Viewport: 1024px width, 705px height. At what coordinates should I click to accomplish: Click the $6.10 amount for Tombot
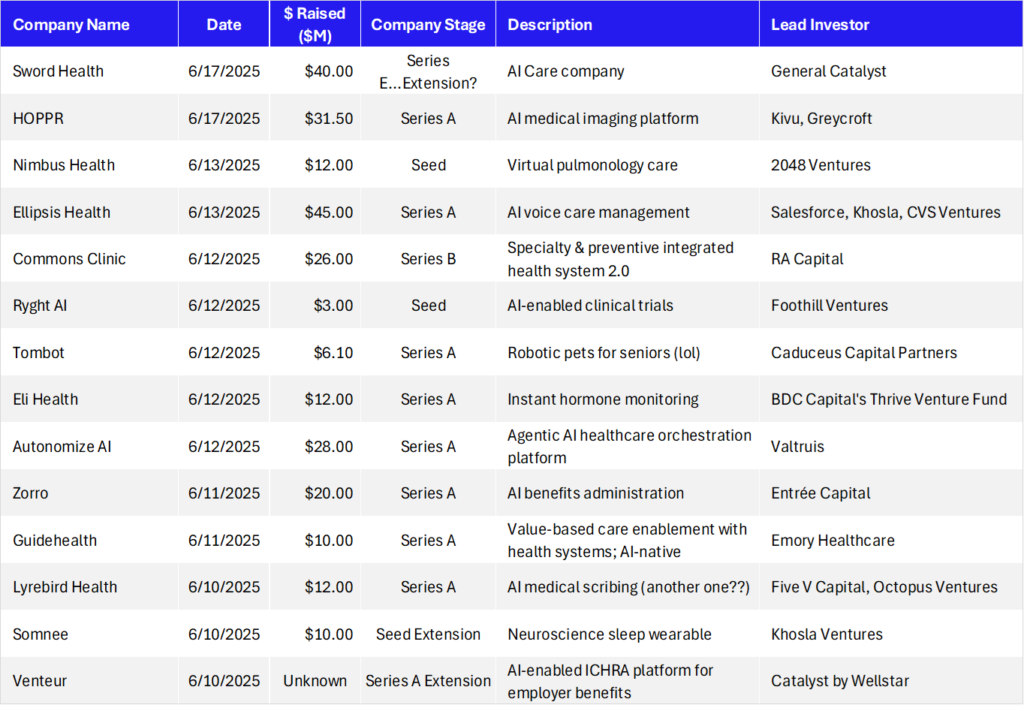333,352
